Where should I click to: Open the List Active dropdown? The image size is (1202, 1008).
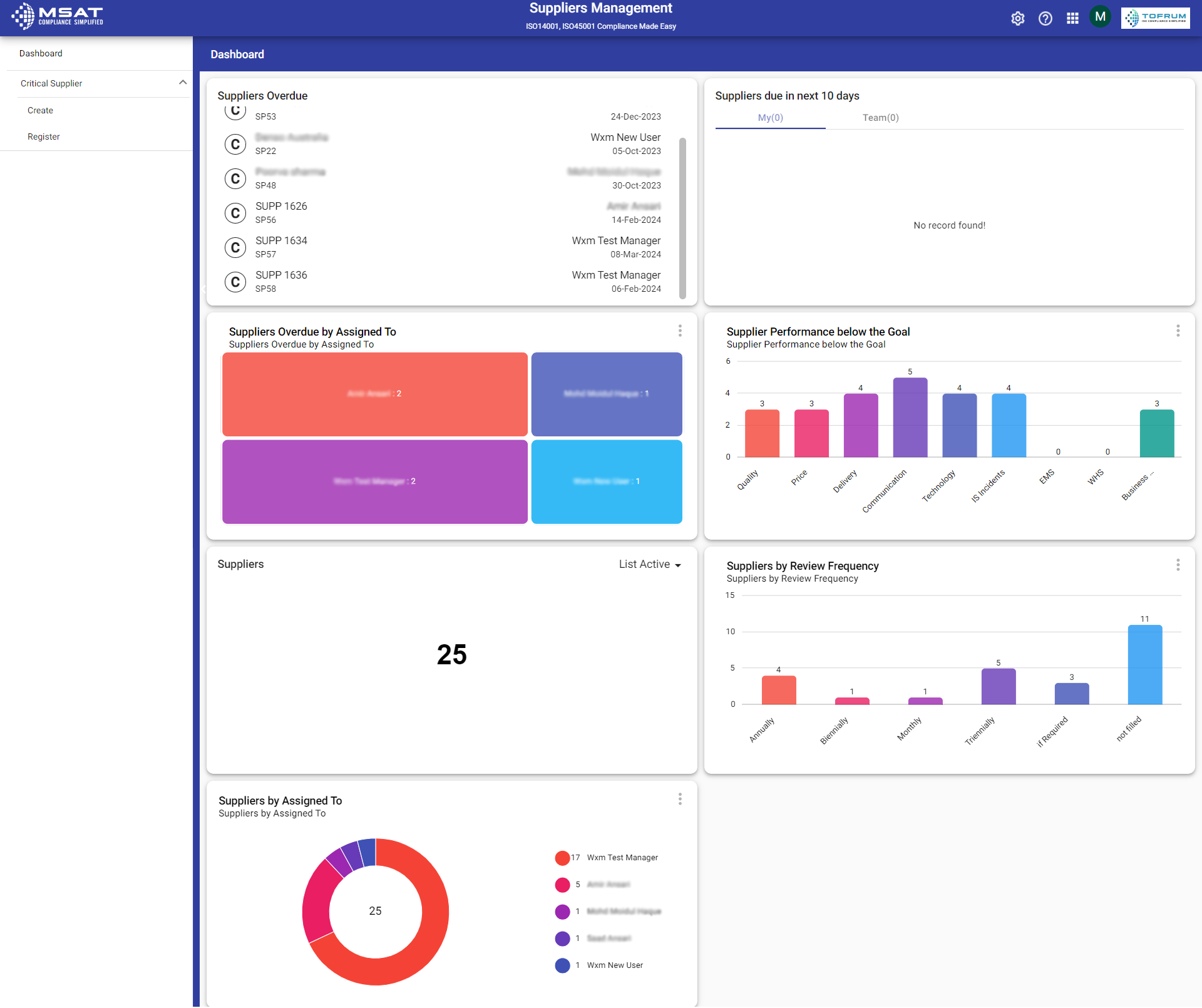coord(649,564)
